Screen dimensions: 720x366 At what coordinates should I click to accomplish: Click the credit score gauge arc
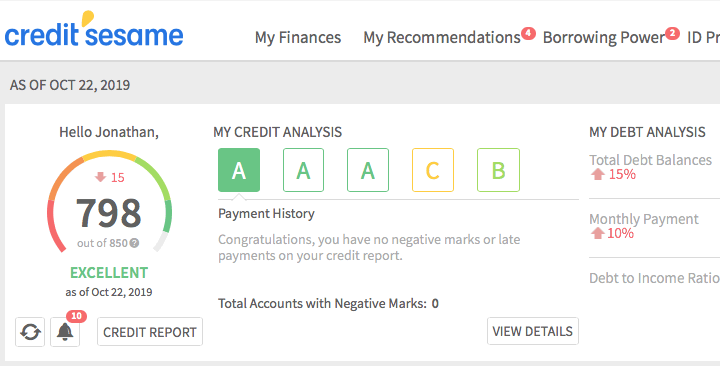(x=109, y=157)
